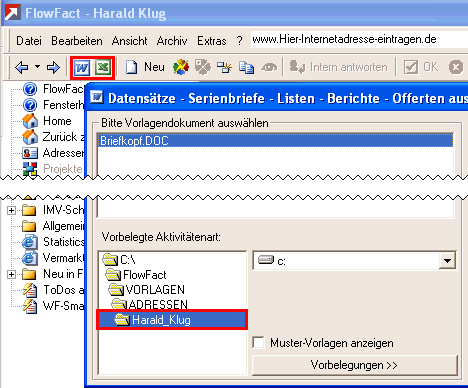Expand the Neu in F... folder node

pos(11,274)
